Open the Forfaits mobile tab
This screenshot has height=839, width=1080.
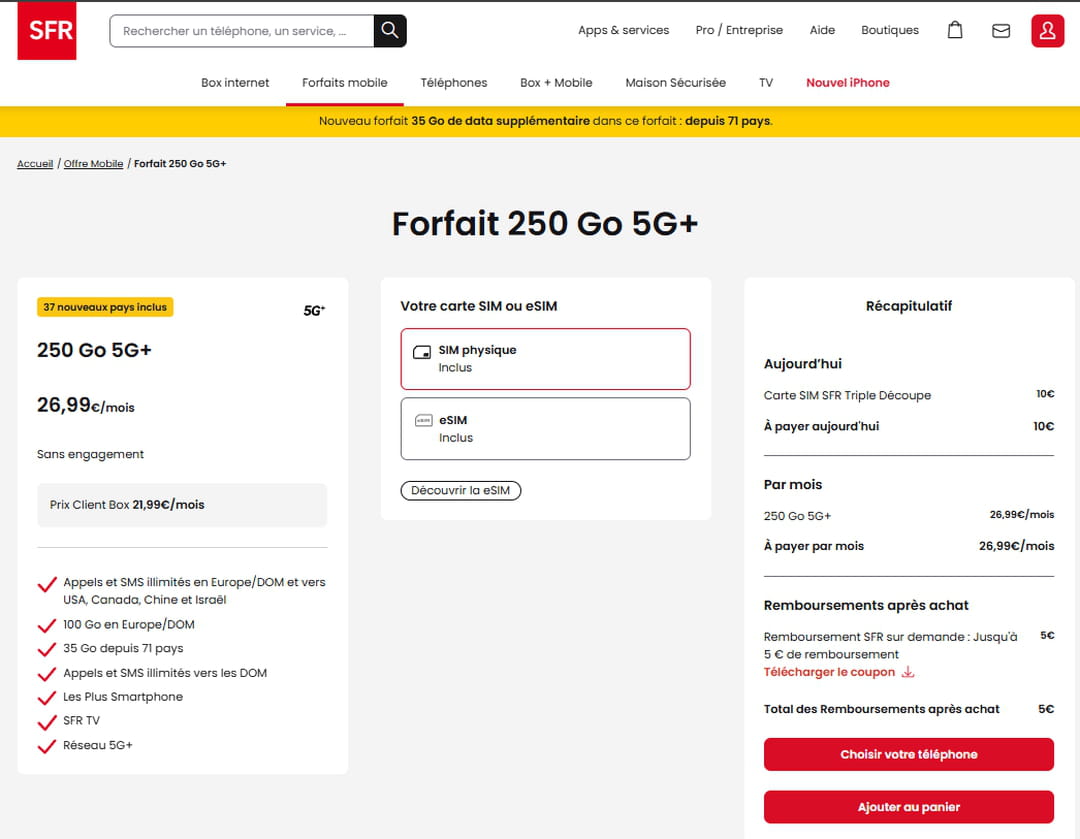345,83
